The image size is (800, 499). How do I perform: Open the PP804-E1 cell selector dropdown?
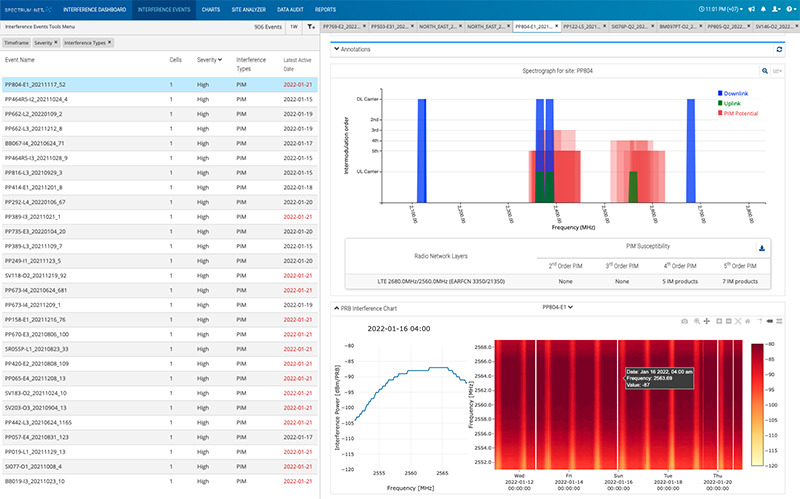(557, 307)
